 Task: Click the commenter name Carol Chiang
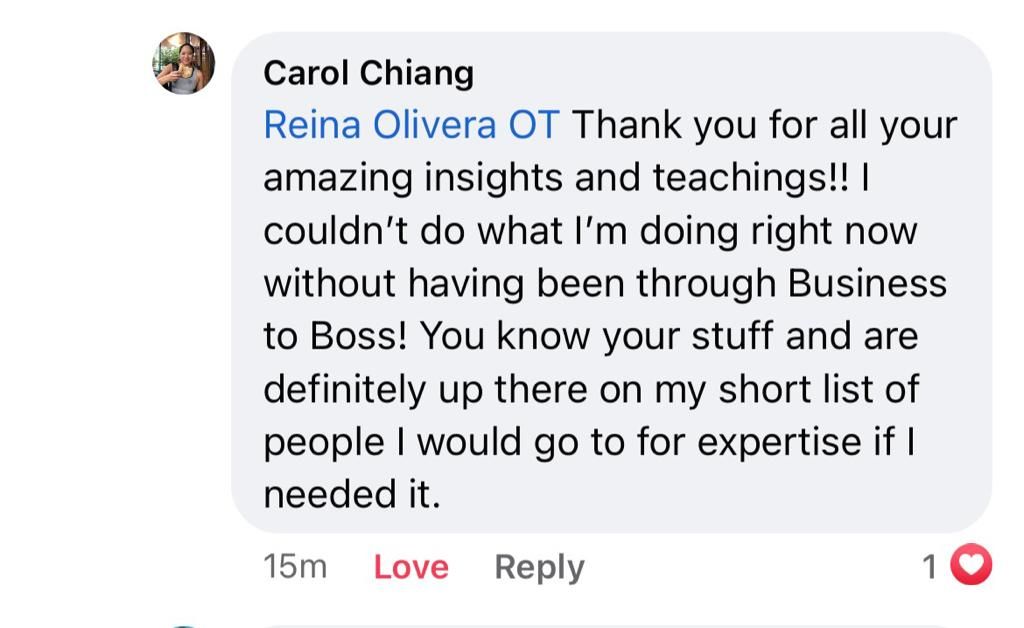(368, 73)
